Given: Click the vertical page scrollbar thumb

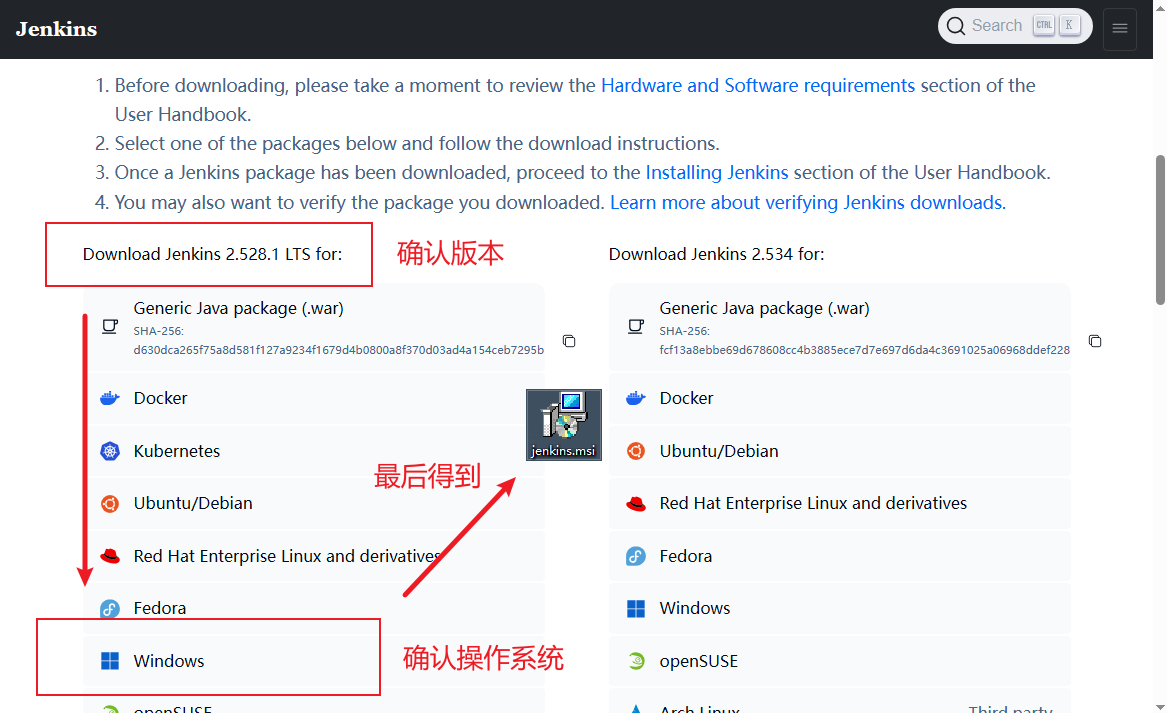Looking at the screenshot, I should point(1160,230).
